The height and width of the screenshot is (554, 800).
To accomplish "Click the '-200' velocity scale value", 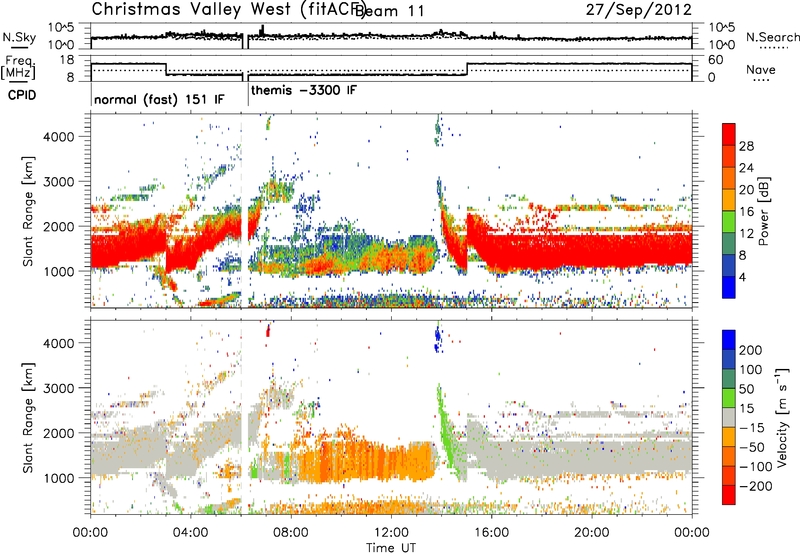I will pos(756,486).
